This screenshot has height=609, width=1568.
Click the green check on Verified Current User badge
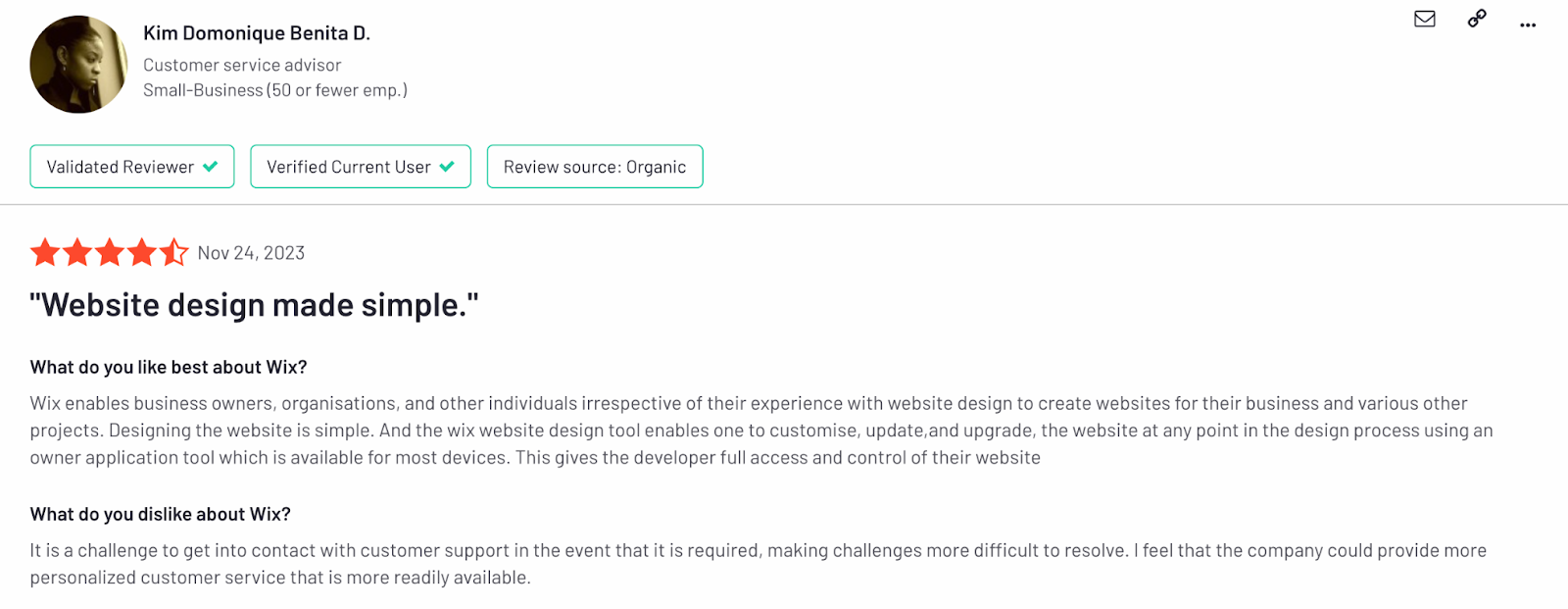click(x=448, y=166)
